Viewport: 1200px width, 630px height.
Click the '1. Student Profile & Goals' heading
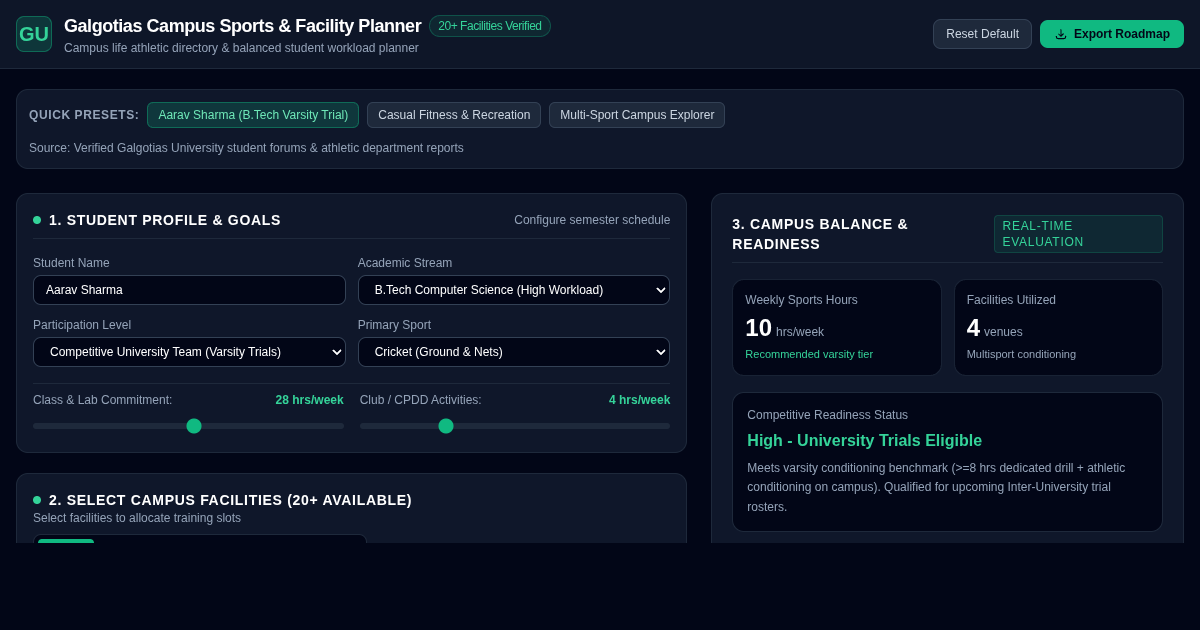pyautogui.click(x=165, y=220)
